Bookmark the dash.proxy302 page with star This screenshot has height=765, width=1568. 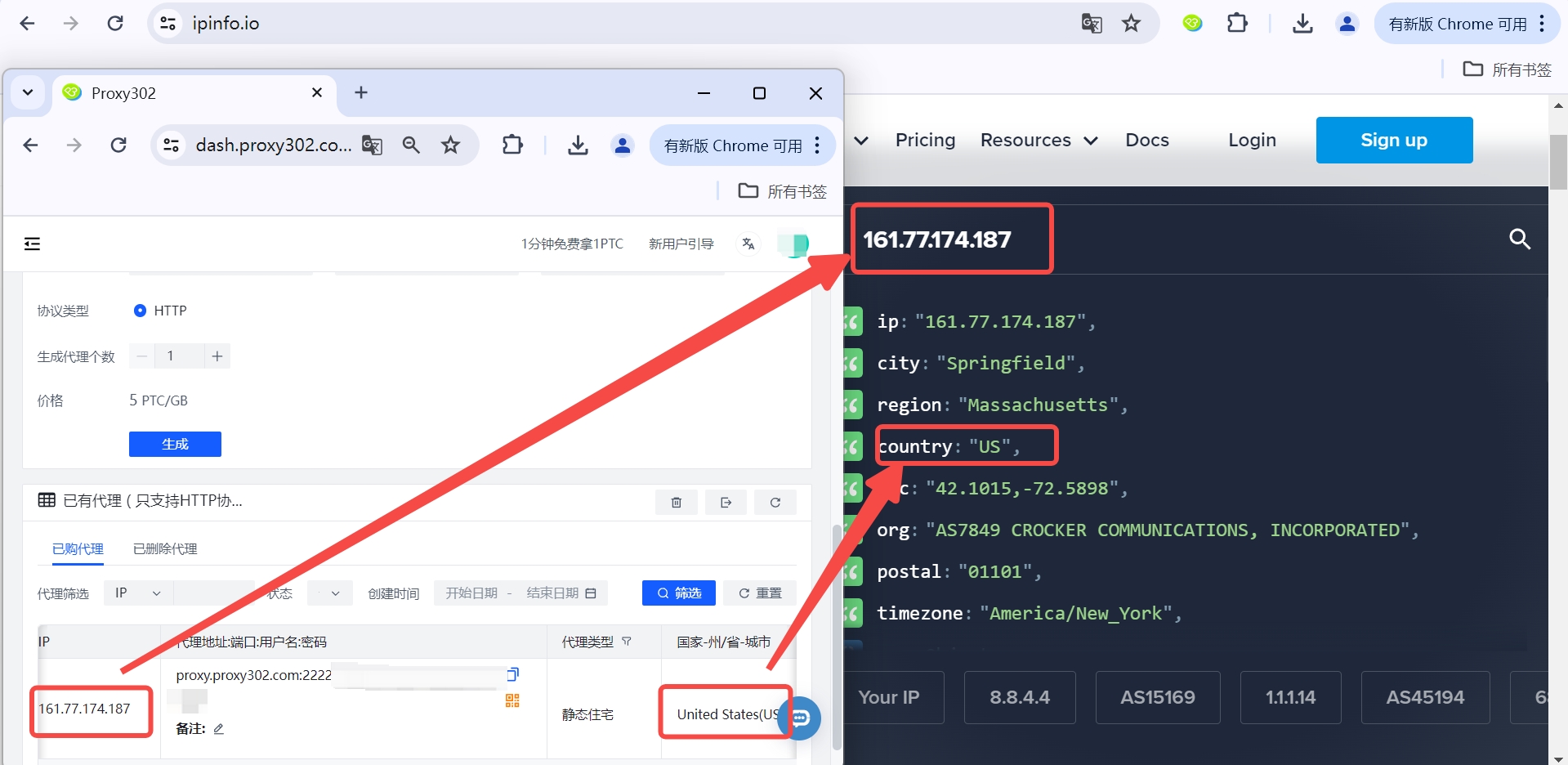[x=450, y=145]
